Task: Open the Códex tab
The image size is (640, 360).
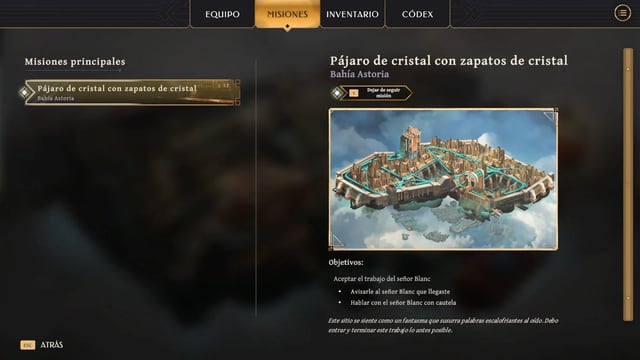Action: click(417, 14)
